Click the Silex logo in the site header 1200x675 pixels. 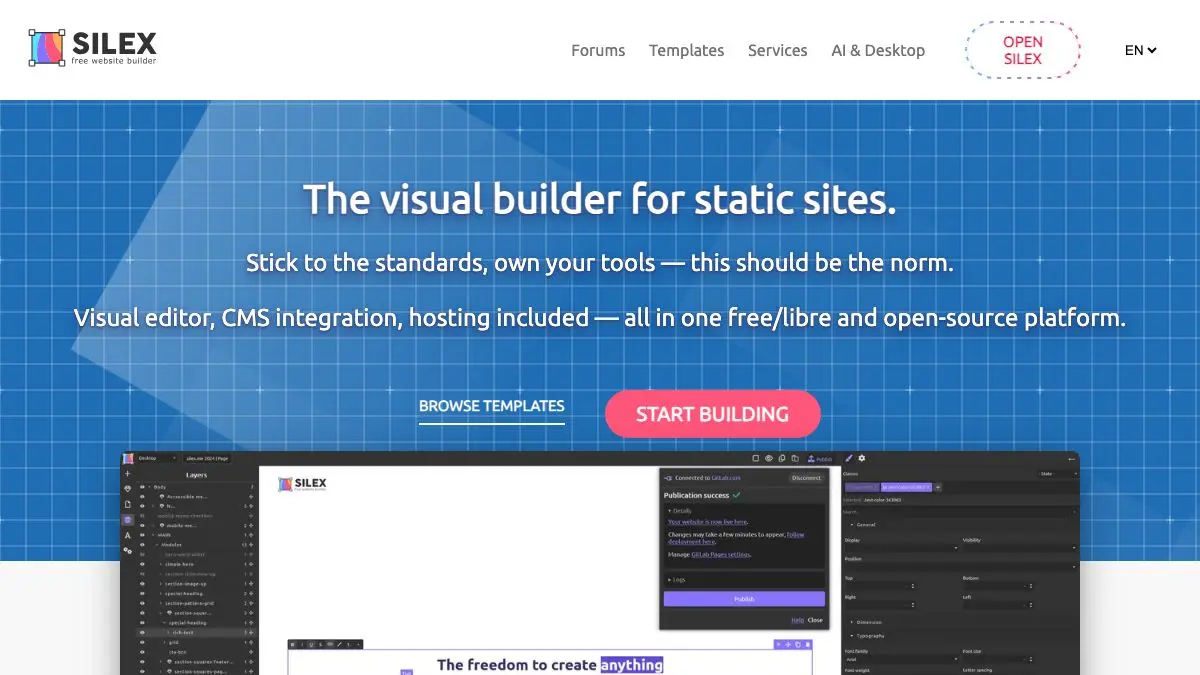[92, 48]
